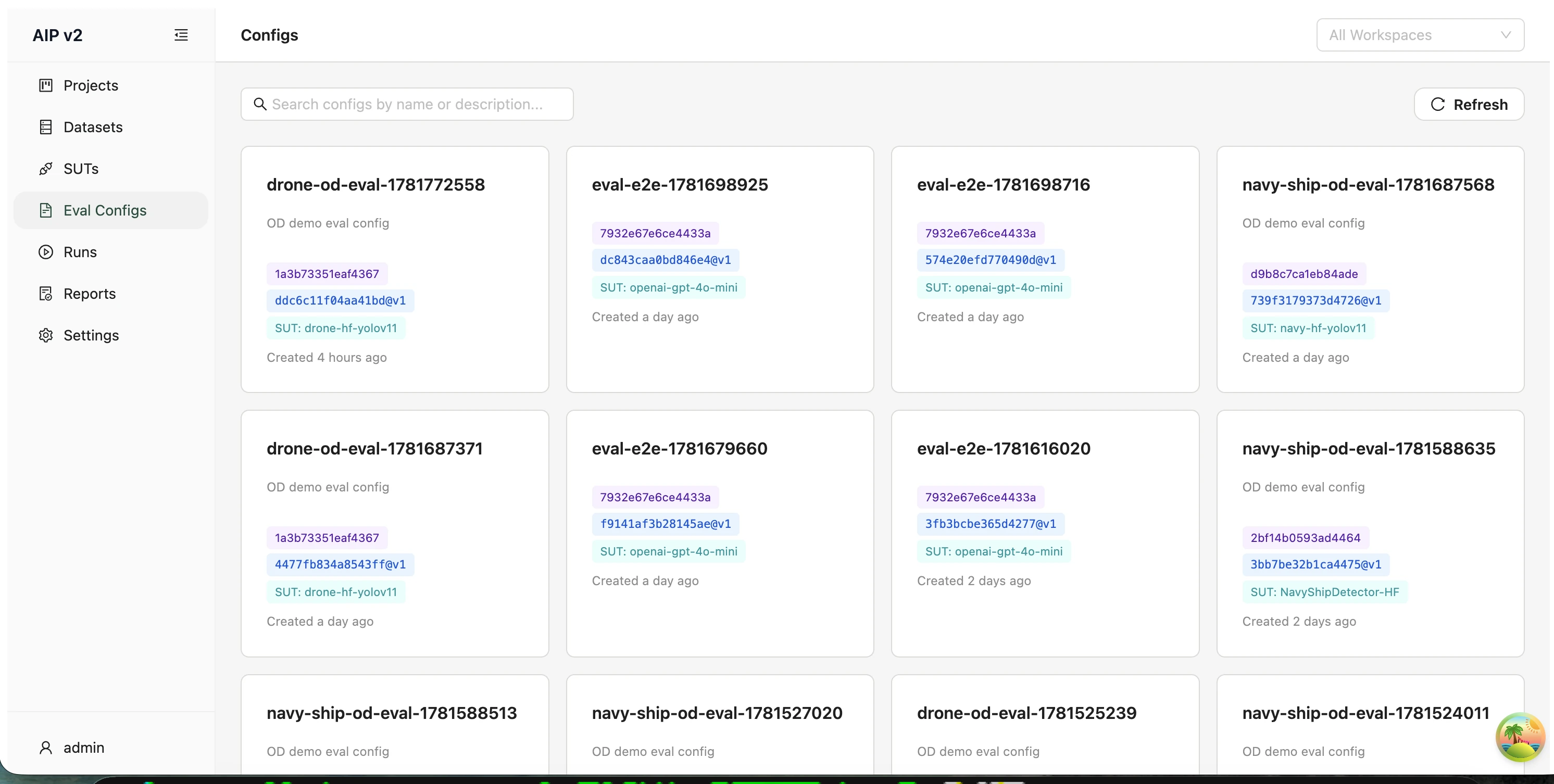Click tag 7932e67e6ce4433a in eval-e2e-1781679660
Screen dimensions: 1554x784
coord(655,498)
